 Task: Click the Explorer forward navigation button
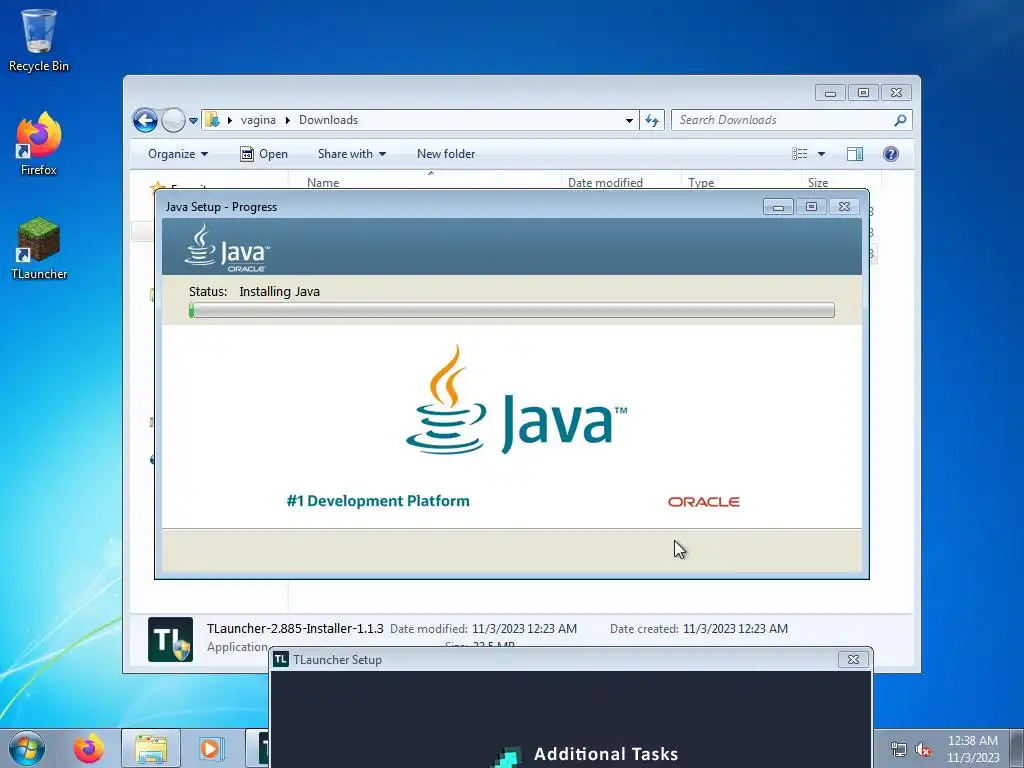[x=173, y=120]
